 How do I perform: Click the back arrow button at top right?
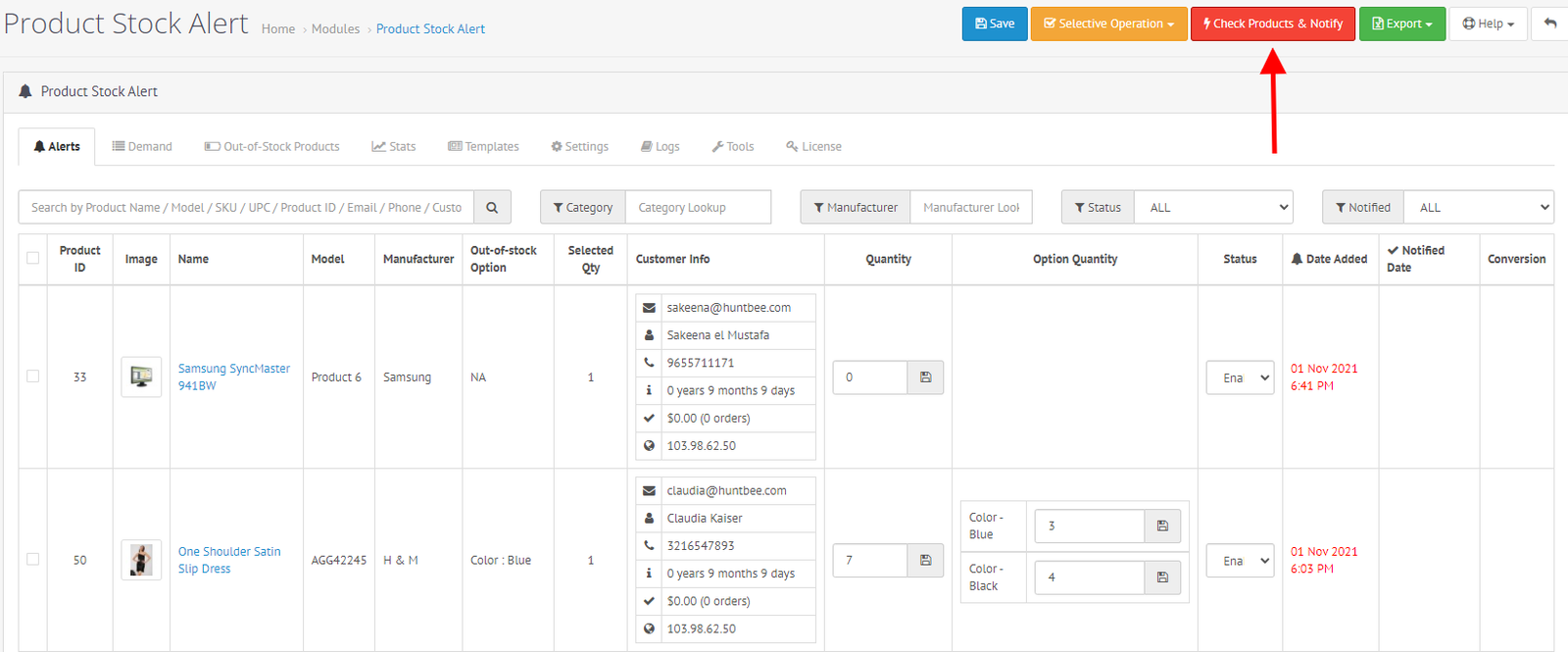point(1550,24)
